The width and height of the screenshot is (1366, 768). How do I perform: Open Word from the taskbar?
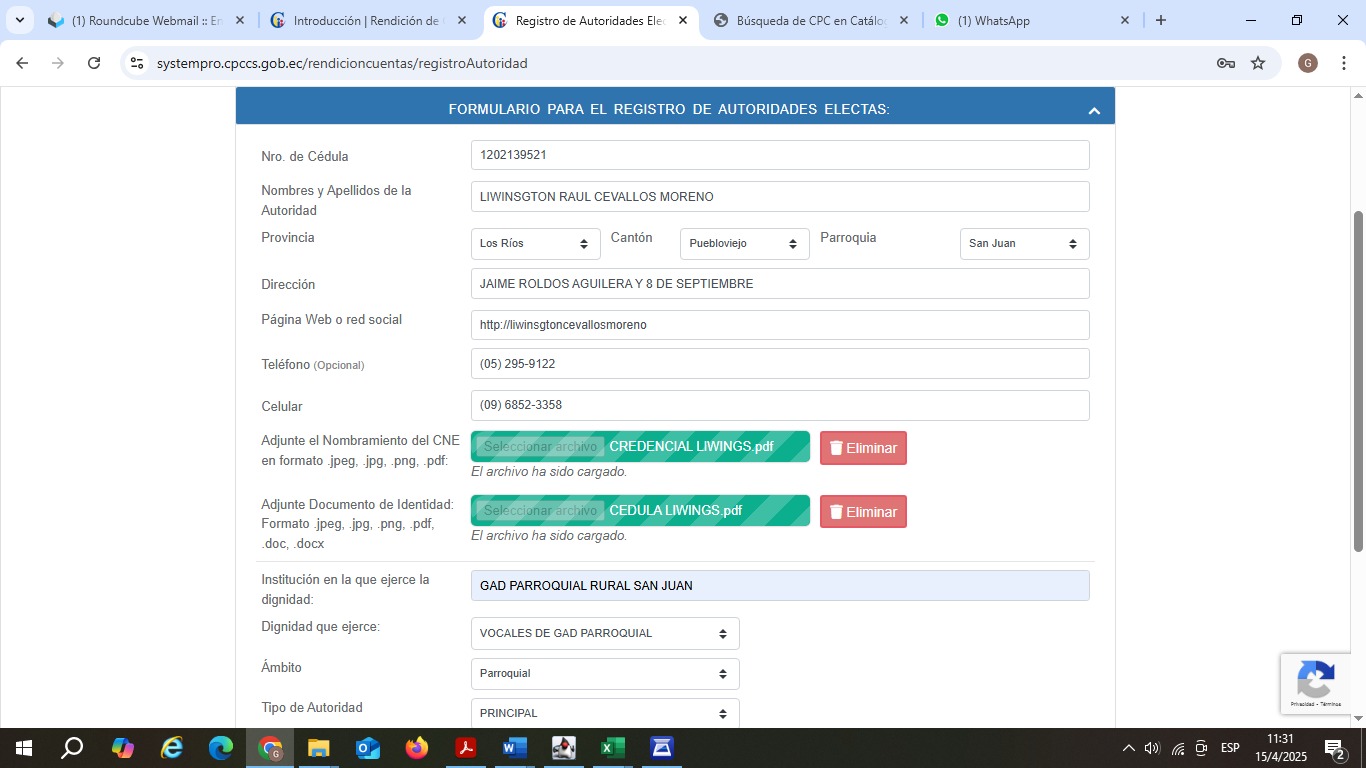coord(514,748)
